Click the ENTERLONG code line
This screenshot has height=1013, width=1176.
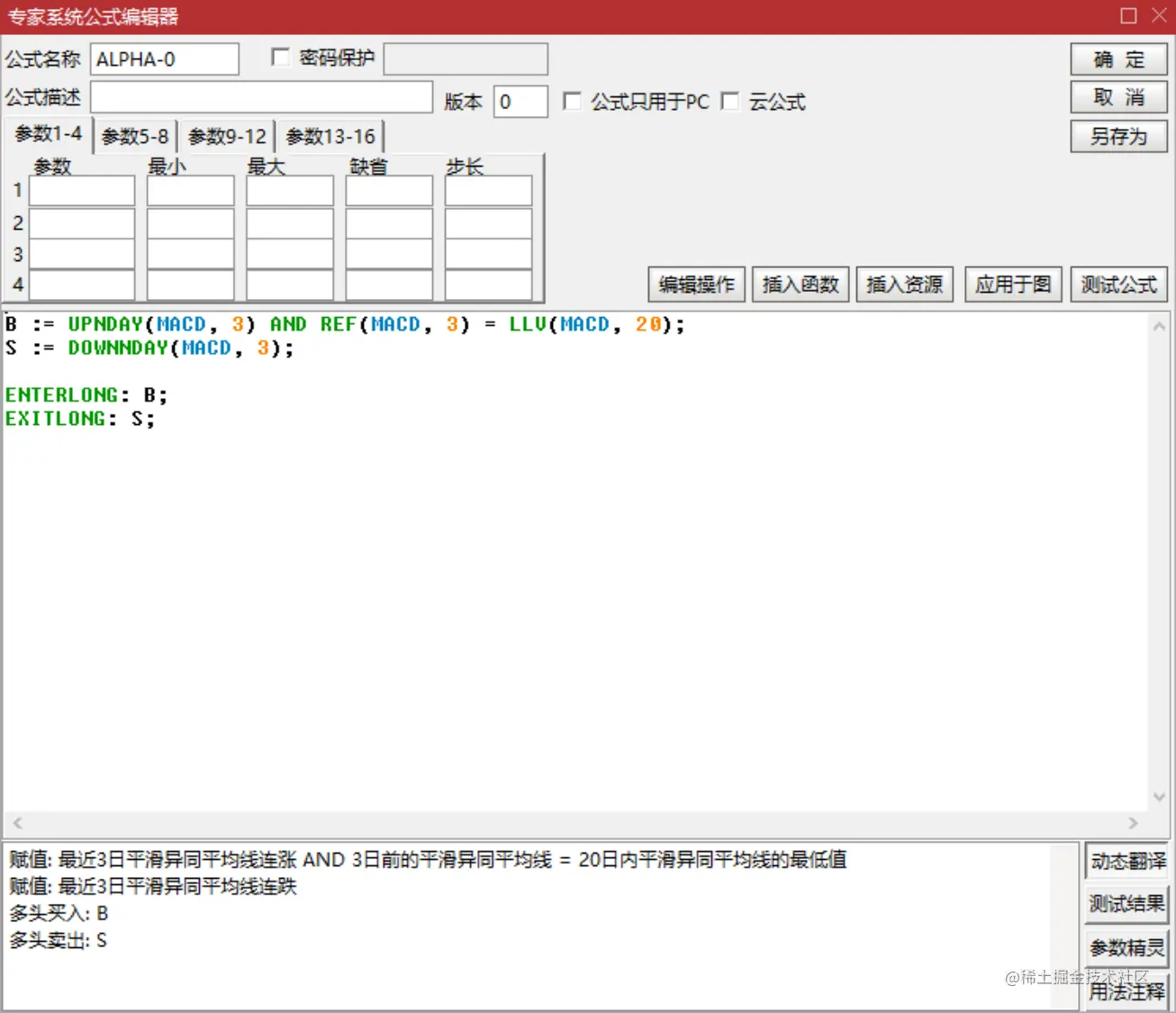click(x=86, y=394)
